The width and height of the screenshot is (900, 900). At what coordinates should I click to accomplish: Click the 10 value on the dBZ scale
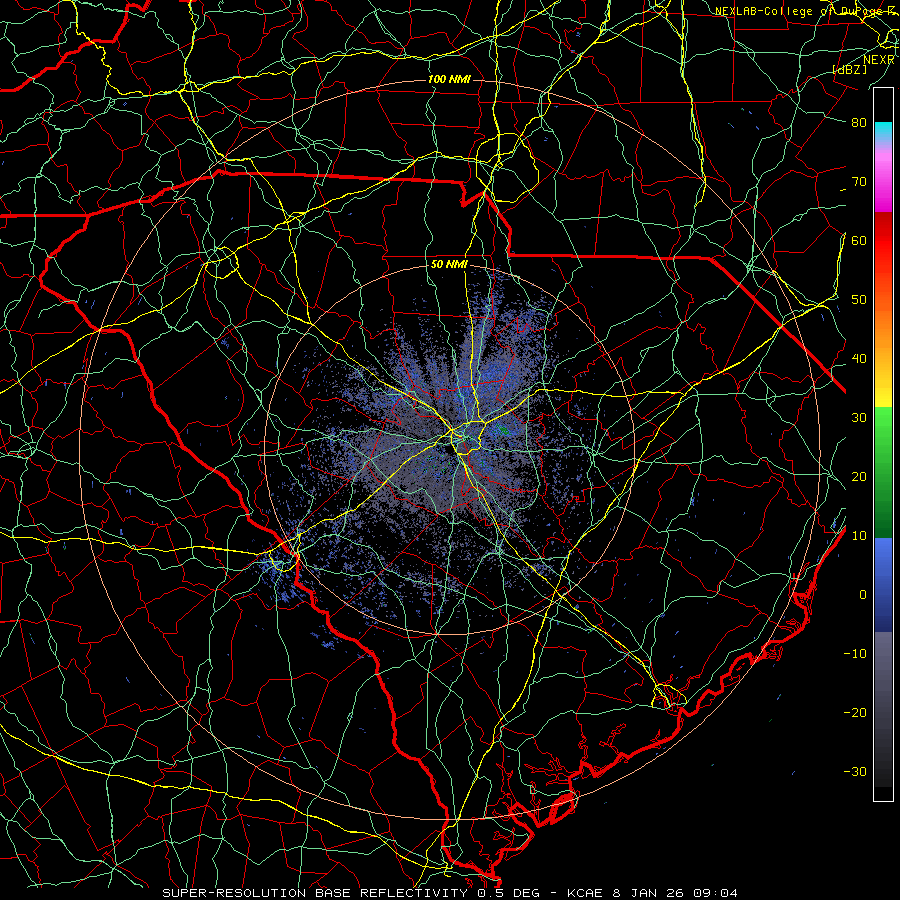(859, 536)
